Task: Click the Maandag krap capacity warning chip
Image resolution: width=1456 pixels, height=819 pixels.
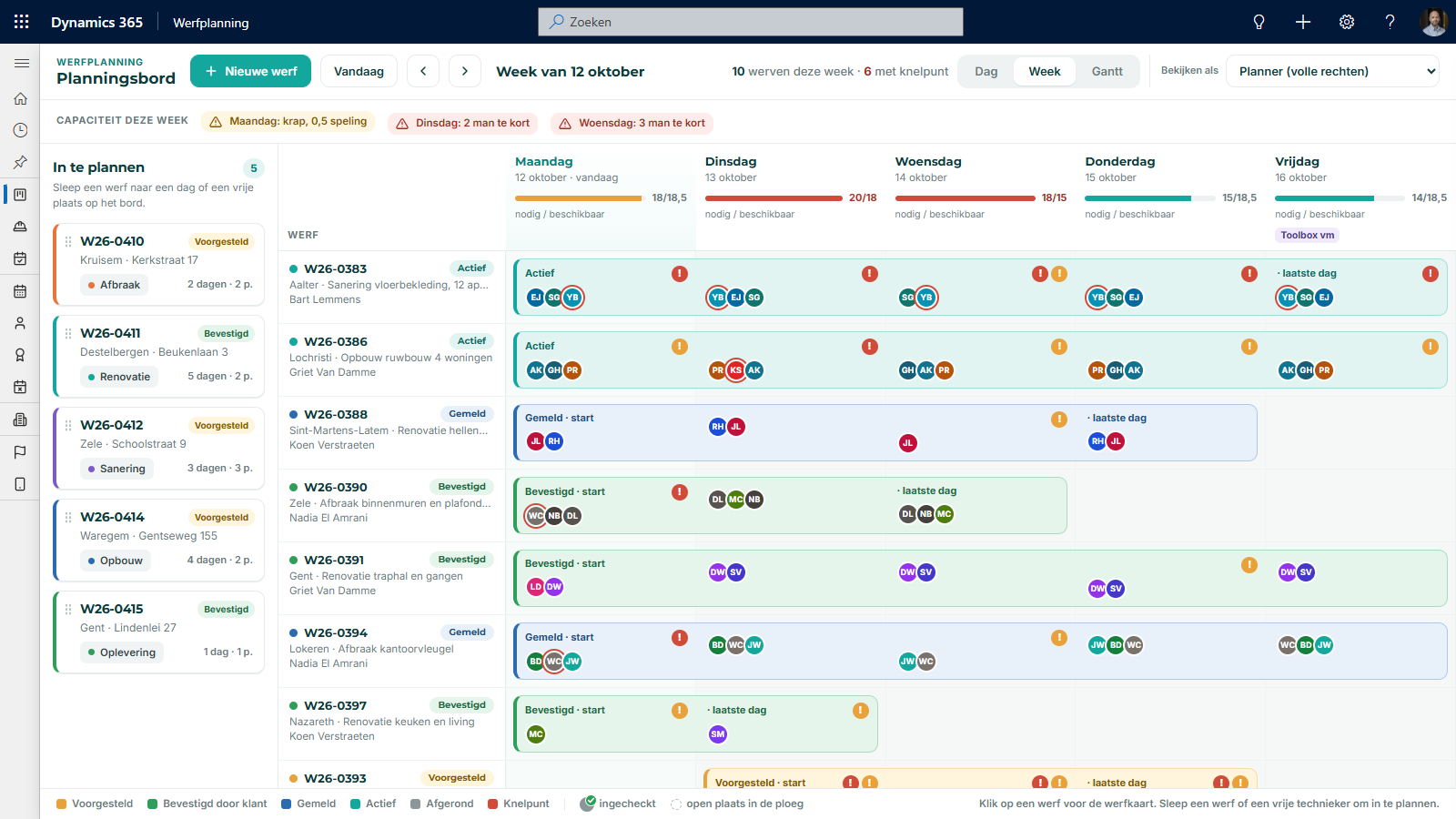Action: pyautogui.click(x=288, y=122)
